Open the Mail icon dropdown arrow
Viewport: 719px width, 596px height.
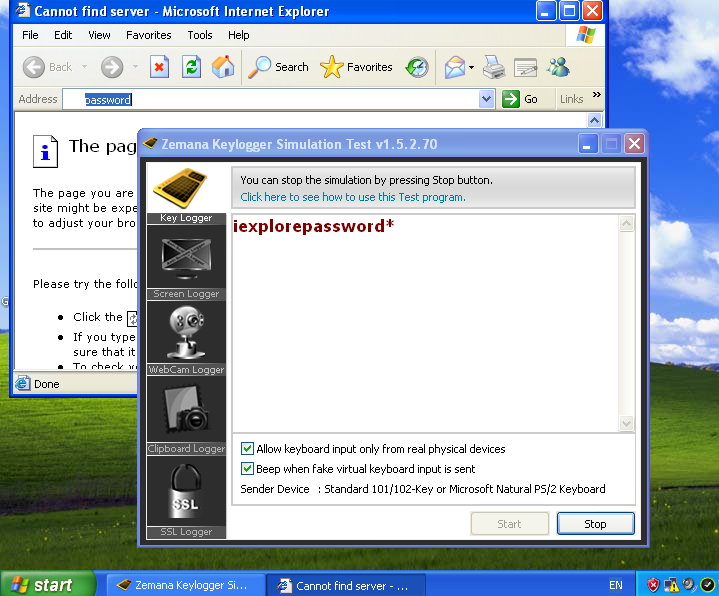[471, 68]
